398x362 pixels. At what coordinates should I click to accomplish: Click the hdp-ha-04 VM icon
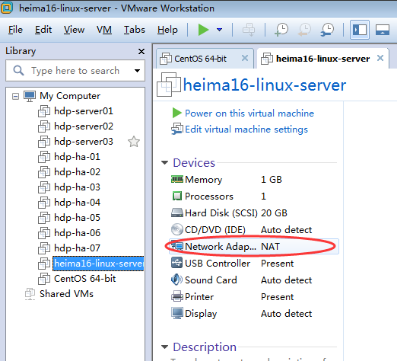(x=44, y=202)
